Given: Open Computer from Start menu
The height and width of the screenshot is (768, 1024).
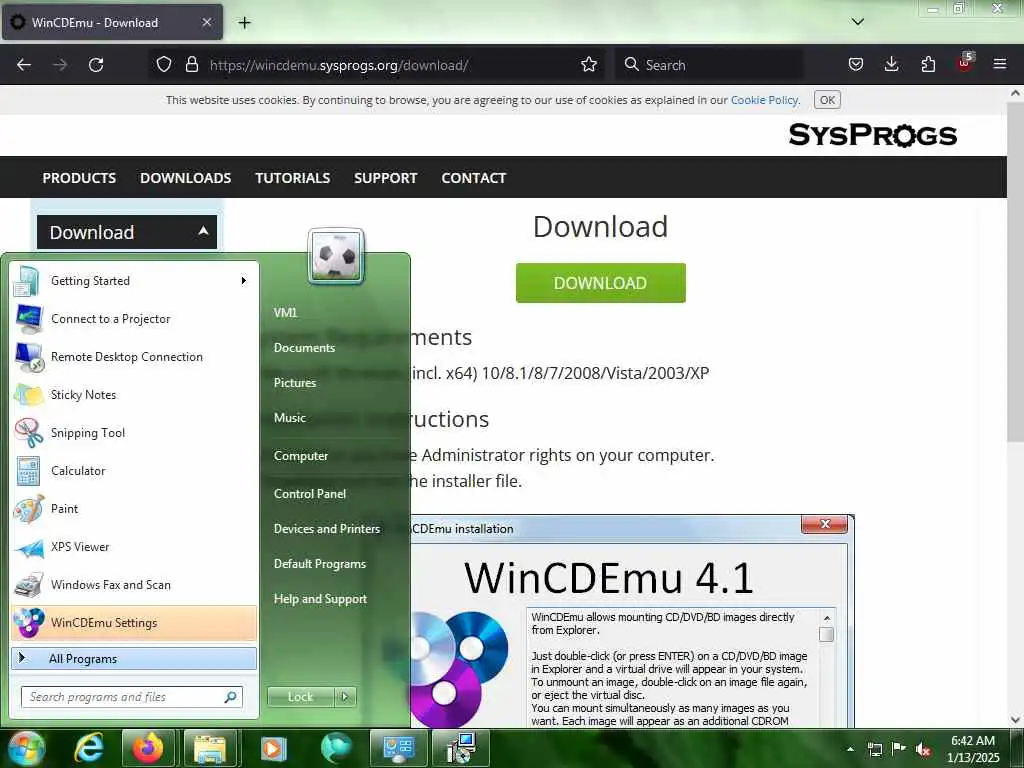Looking at the screenshot, I should tap(300, 456).
